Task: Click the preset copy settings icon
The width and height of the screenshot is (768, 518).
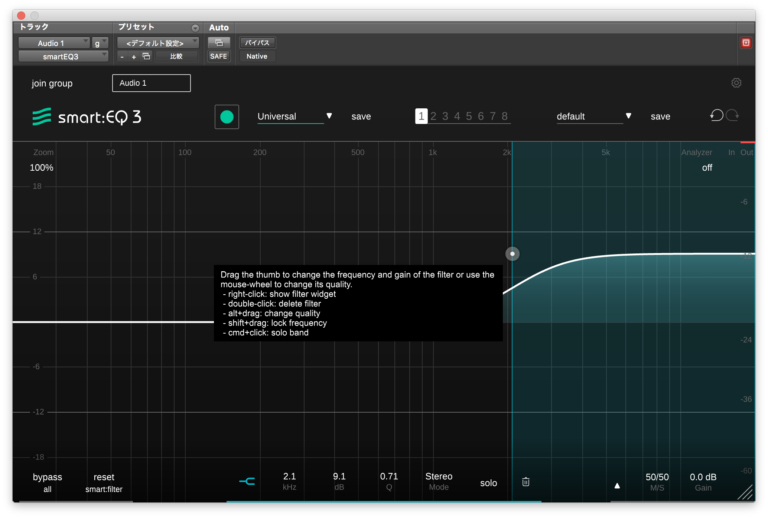Action: coord(146,56)
